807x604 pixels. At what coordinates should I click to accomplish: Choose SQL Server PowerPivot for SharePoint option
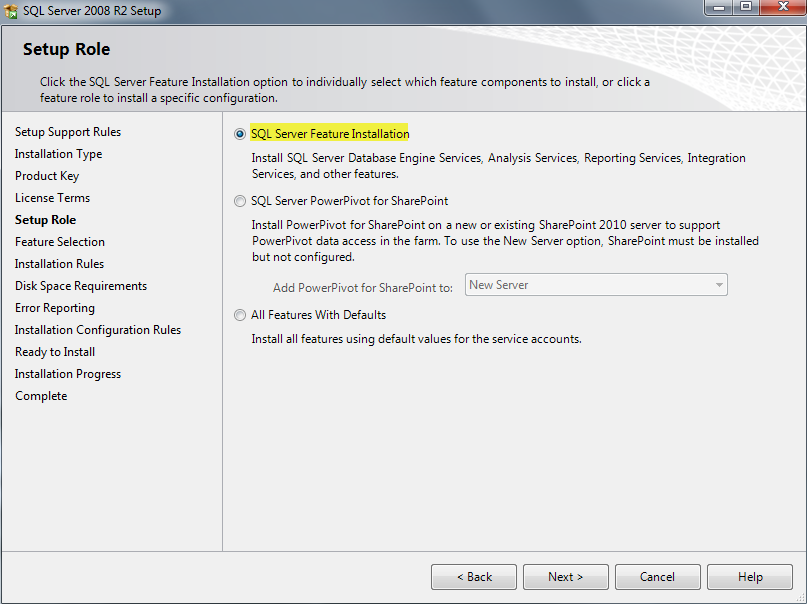[x=240, y=201]
